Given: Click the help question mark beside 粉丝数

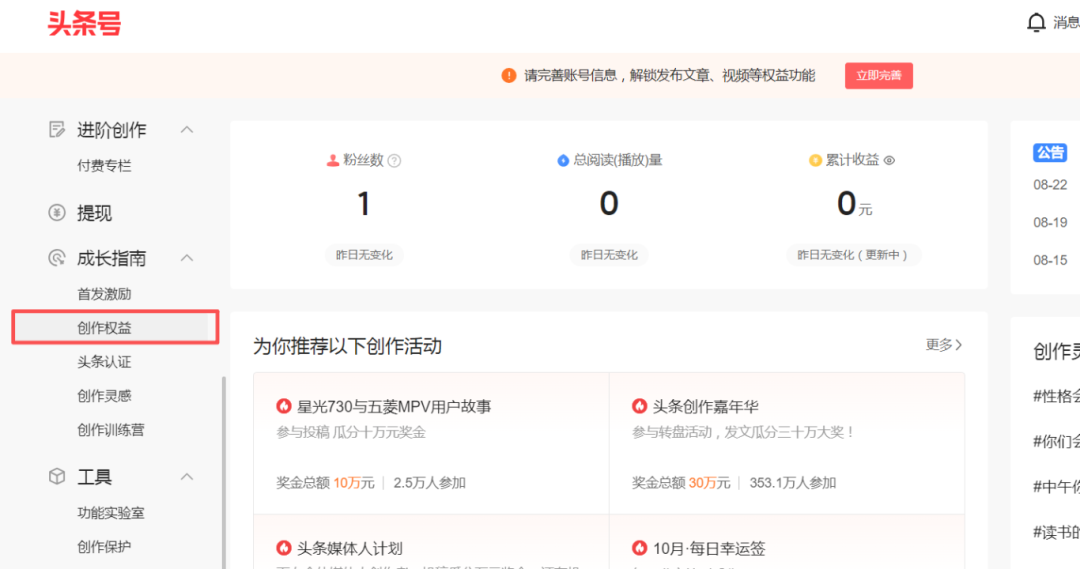Looking at the screenshot, I should [394, 161].
